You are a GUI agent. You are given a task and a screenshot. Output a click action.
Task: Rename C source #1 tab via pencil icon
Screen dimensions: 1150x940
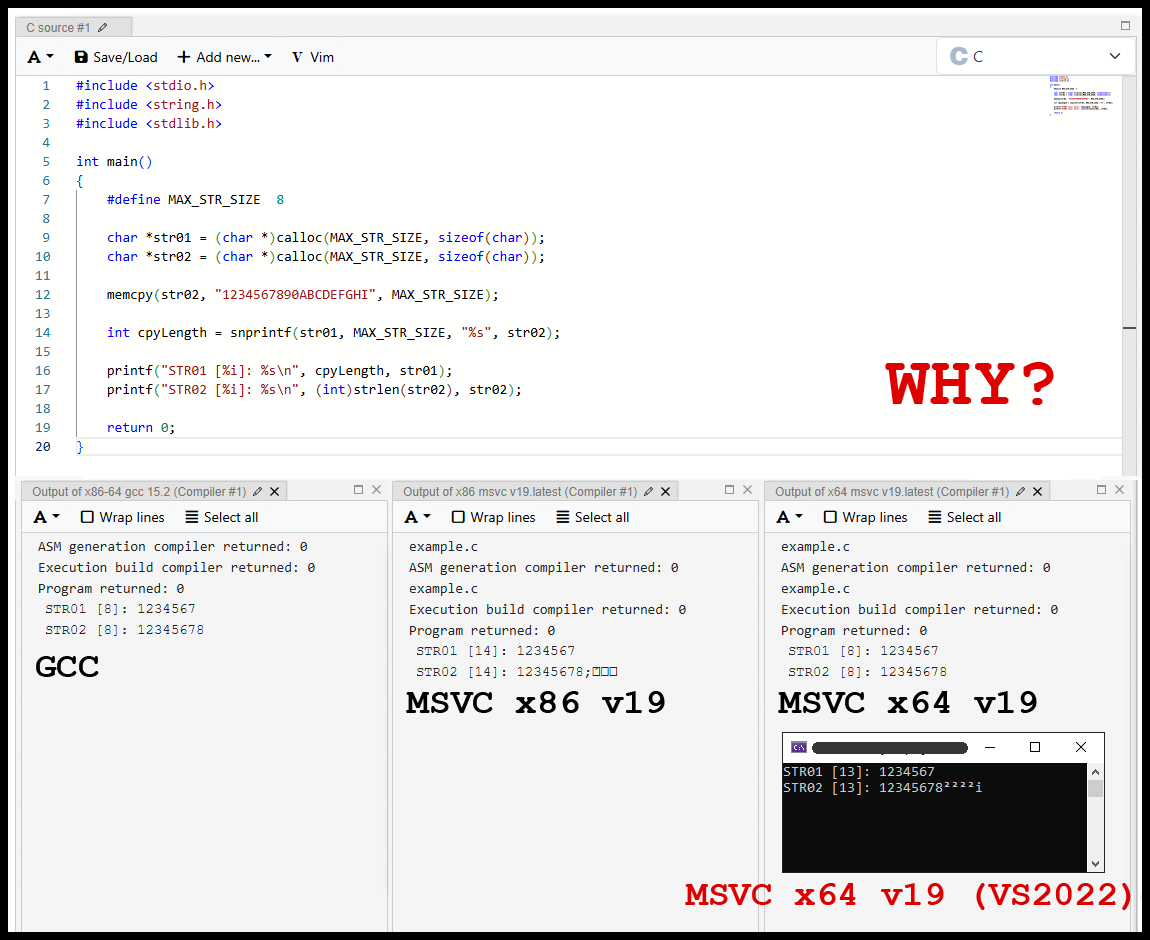click(103, 28)
